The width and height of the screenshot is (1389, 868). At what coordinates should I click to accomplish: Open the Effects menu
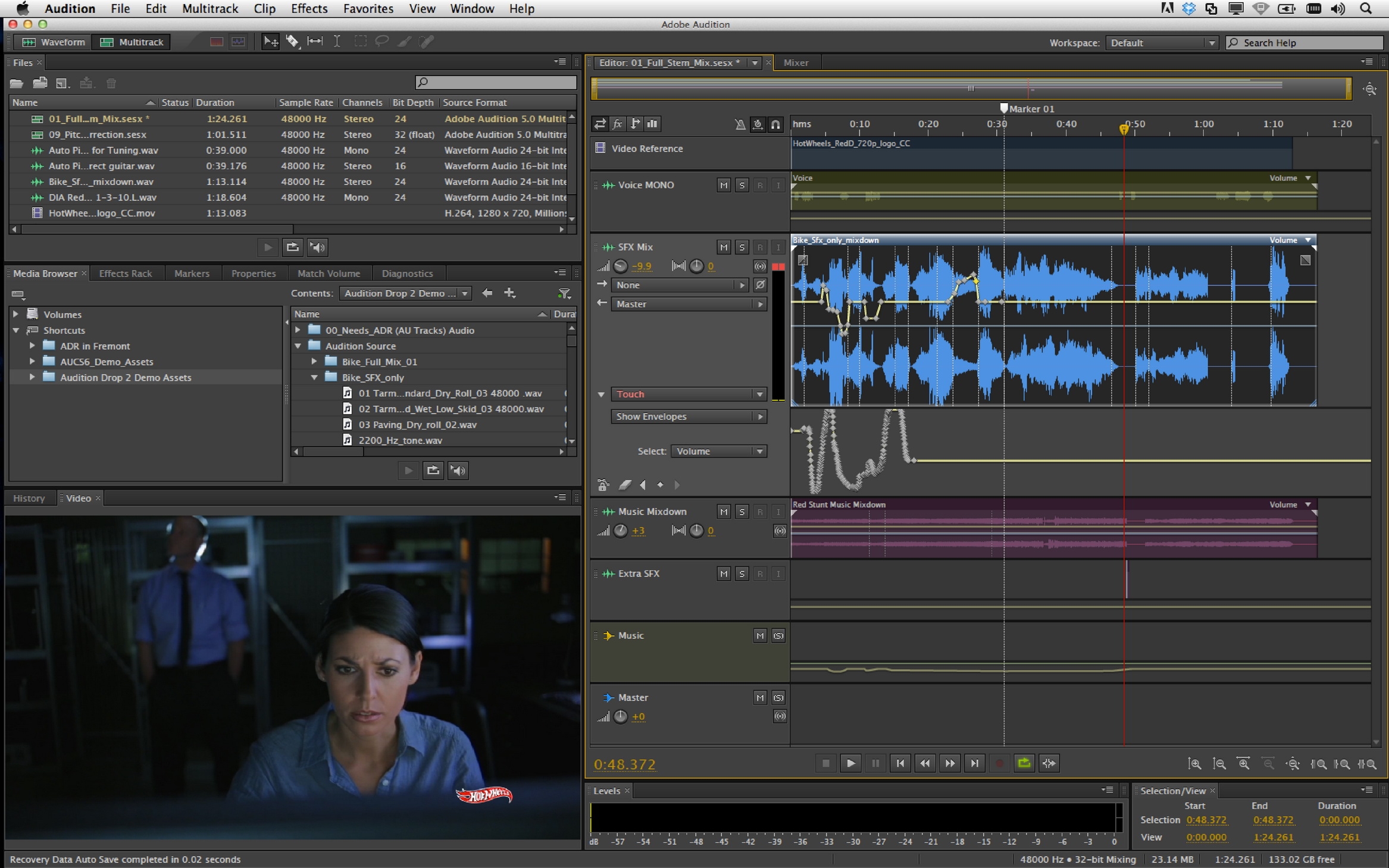point(308,8)
